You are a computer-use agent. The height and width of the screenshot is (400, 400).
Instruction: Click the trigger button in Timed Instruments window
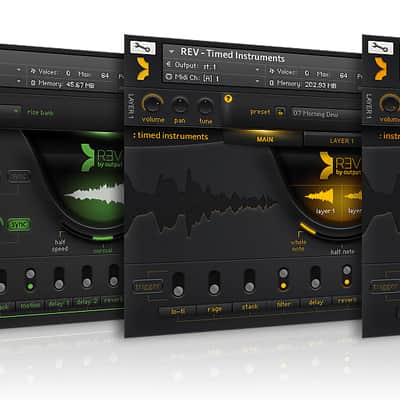click(x=148, y=286)
